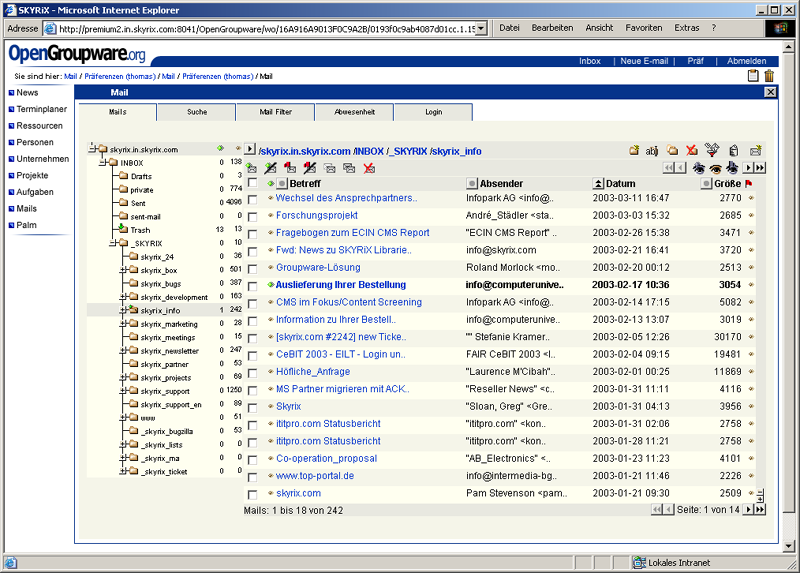Expand the skyrix_newsletter folder
This screenshot has height=573, width=800.
coord(123,351)
